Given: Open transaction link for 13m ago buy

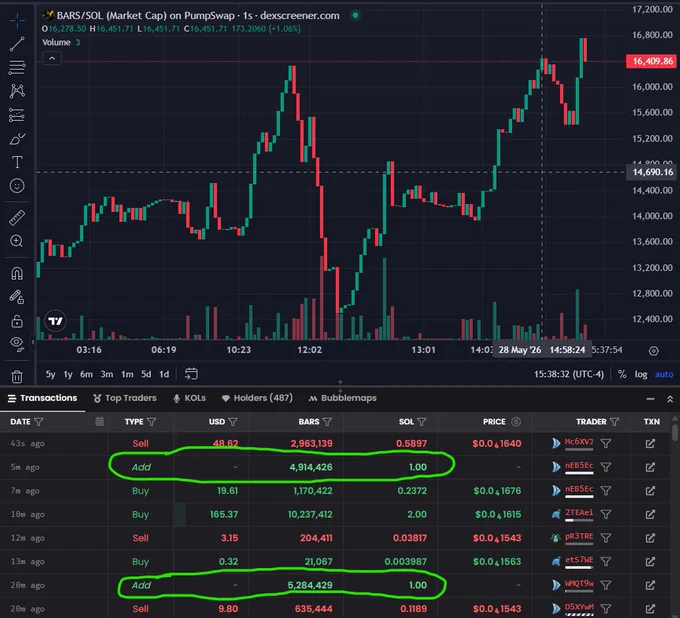Looking at the screenshot, I should (x=650, y=562).
